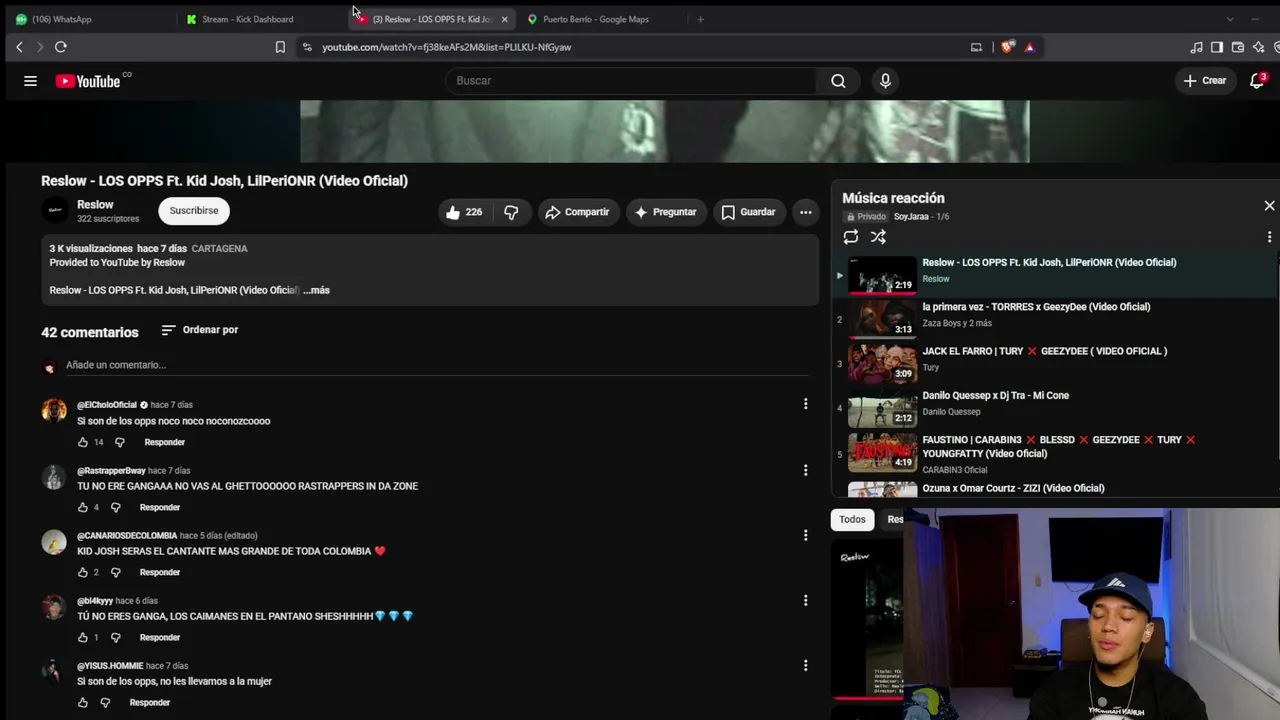Image resolution: width=1280 pixels, height=720 pixels.
Task: Open options for @CANARIOSDECOLOMBIA comment
Action: tap(805, 535)
